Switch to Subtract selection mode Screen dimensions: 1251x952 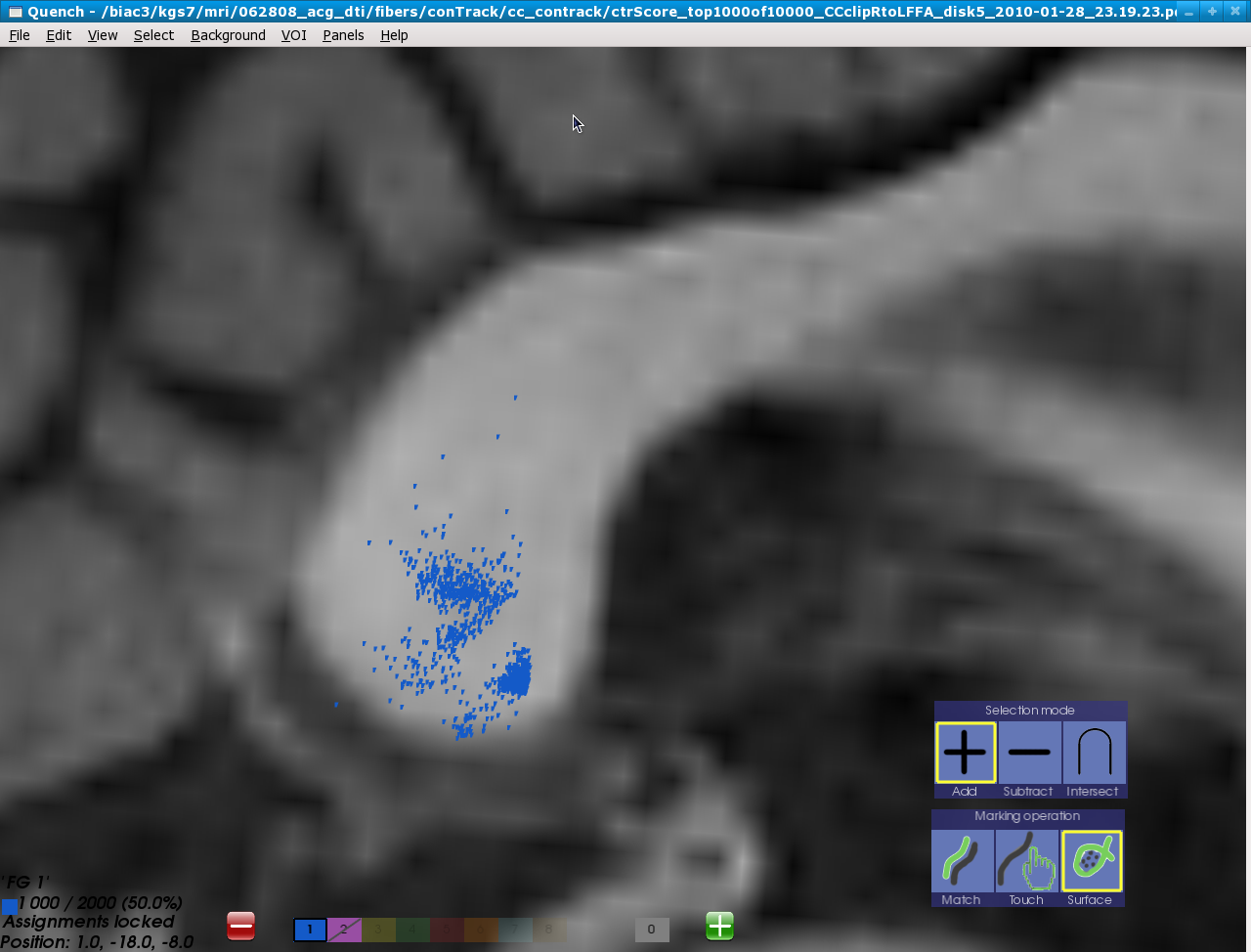[x=1028, y=753]
